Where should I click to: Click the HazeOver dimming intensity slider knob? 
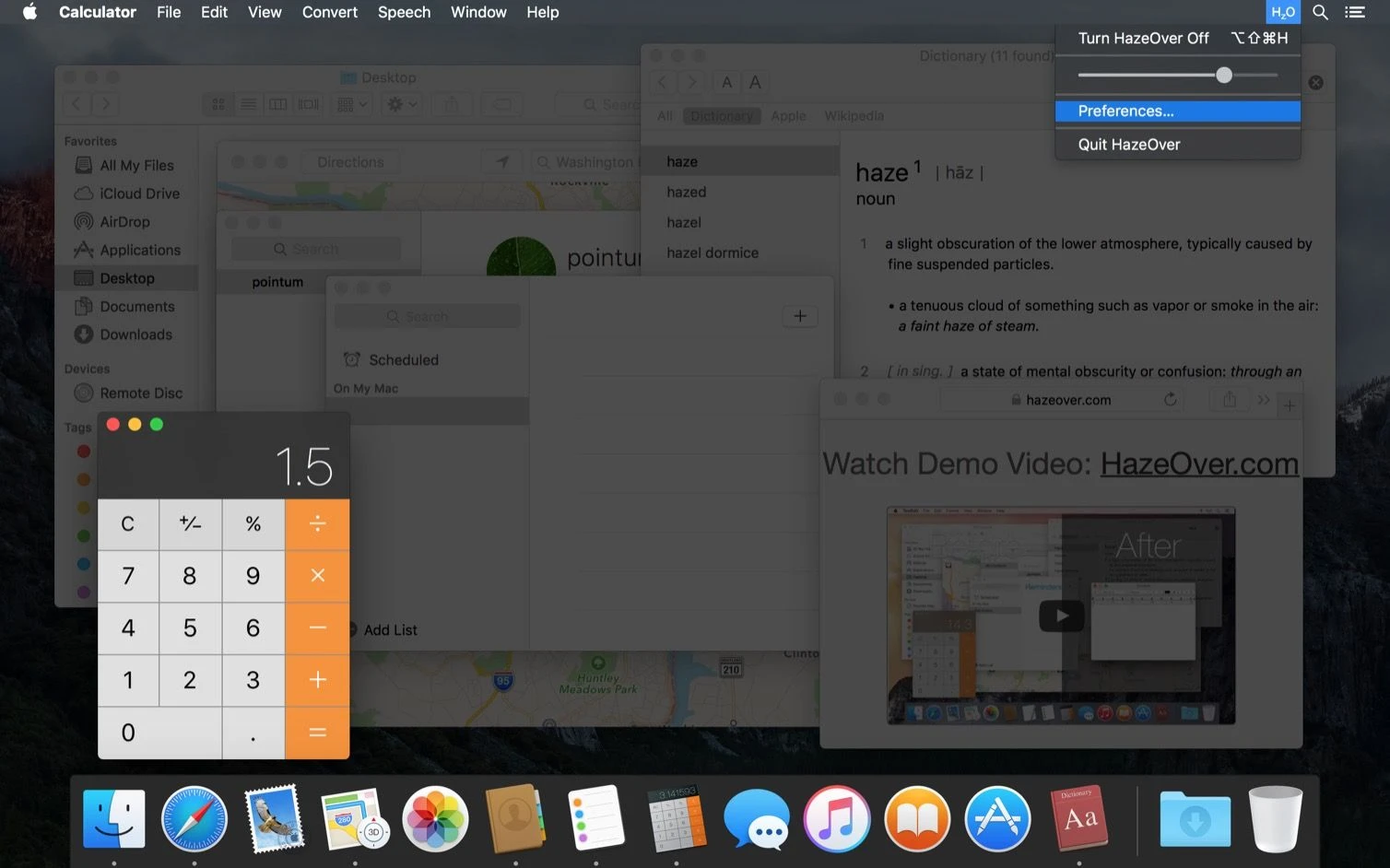click(1223, 75)
